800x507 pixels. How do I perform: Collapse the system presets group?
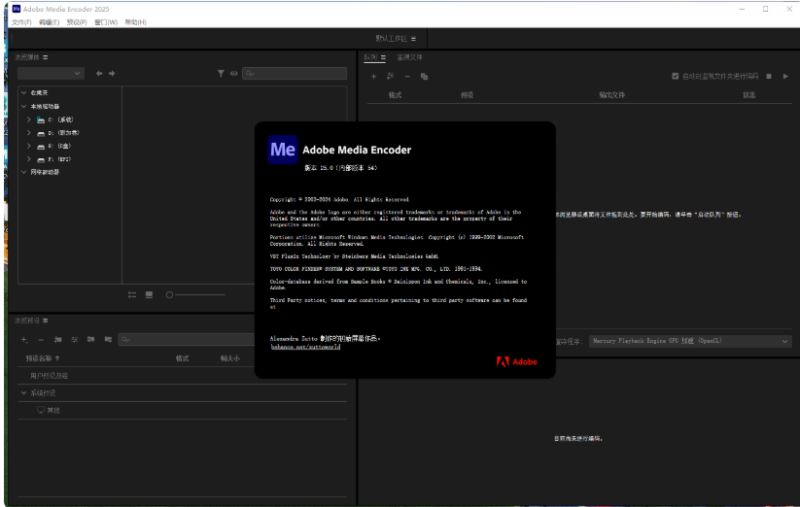[23, 393]
